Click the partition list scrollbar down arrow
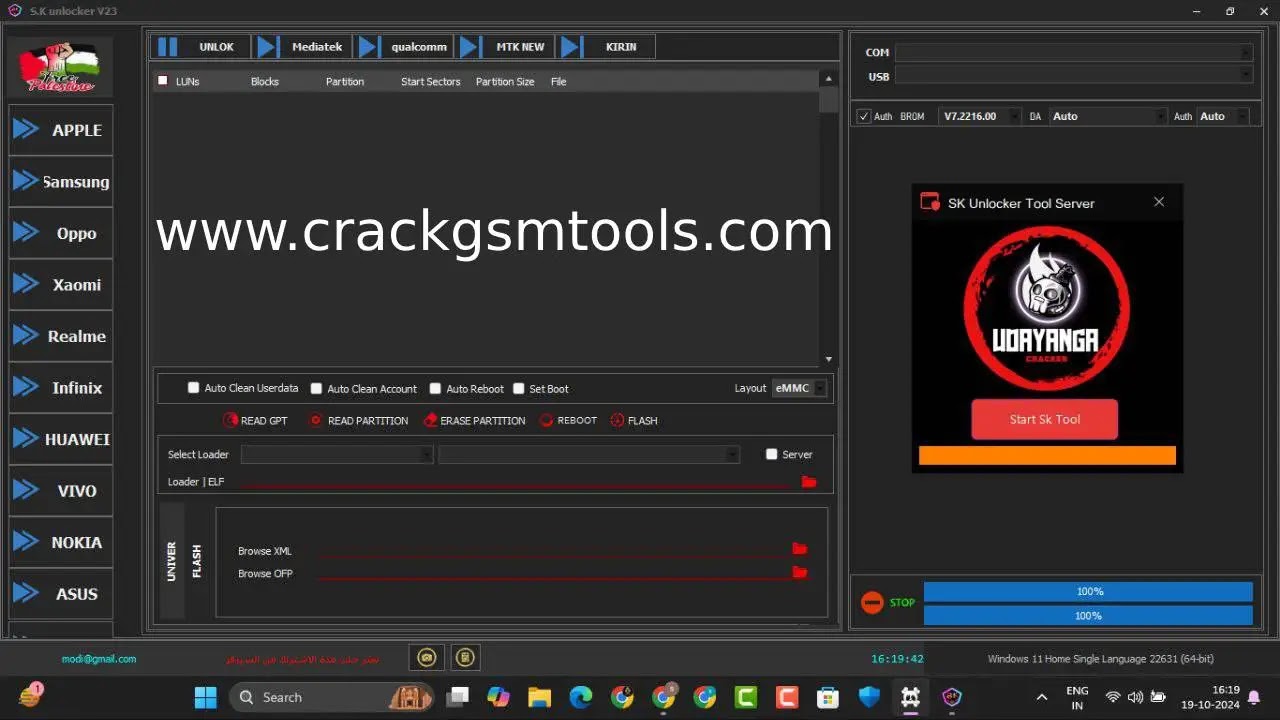The width and height of the screenshot is (1280, 720). (828, 359)
